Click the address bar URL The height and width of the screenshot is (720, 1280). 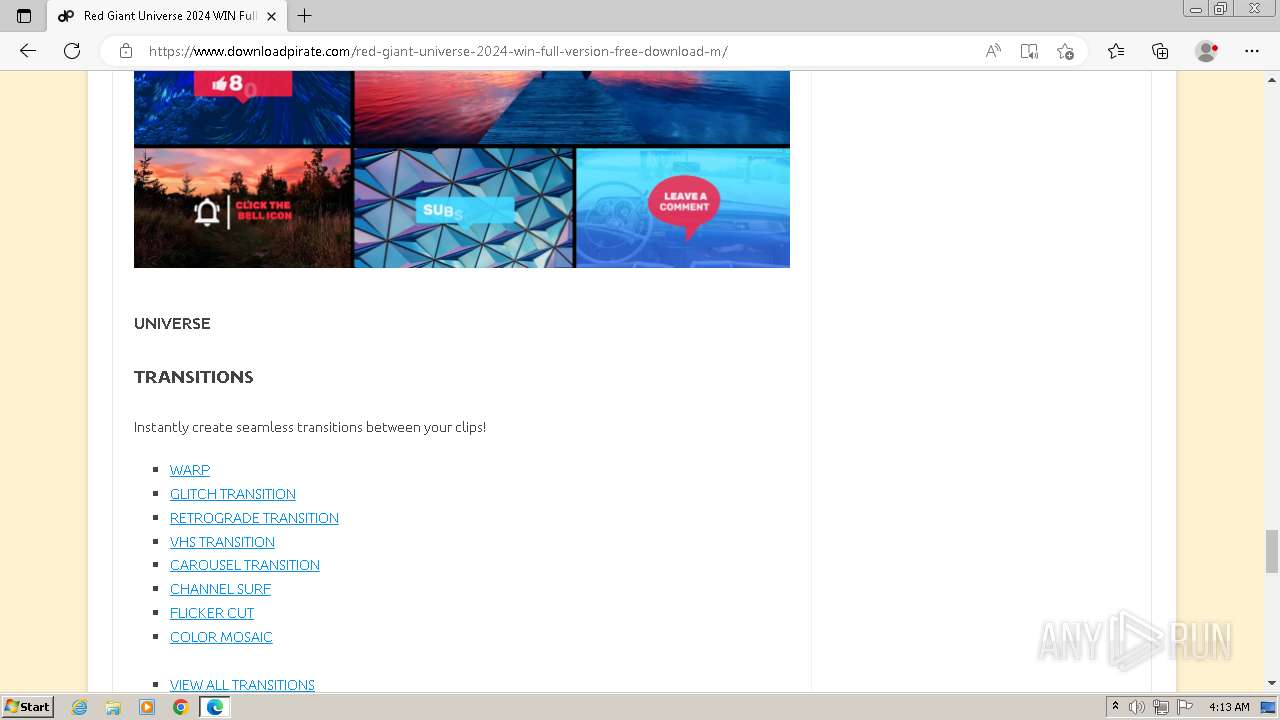click(x=437, y=51)
